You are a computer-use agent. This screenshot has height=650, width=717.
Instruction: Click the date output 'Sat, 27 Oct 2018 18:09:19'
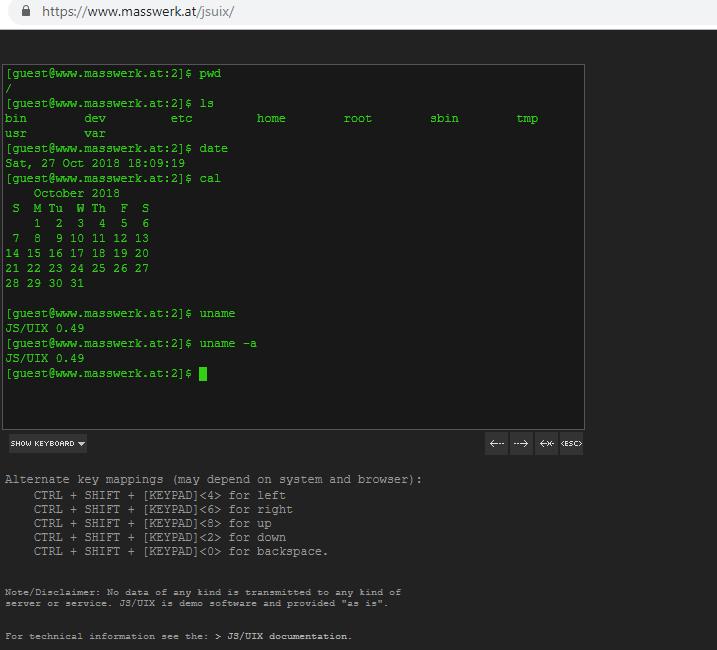point(95,163)
